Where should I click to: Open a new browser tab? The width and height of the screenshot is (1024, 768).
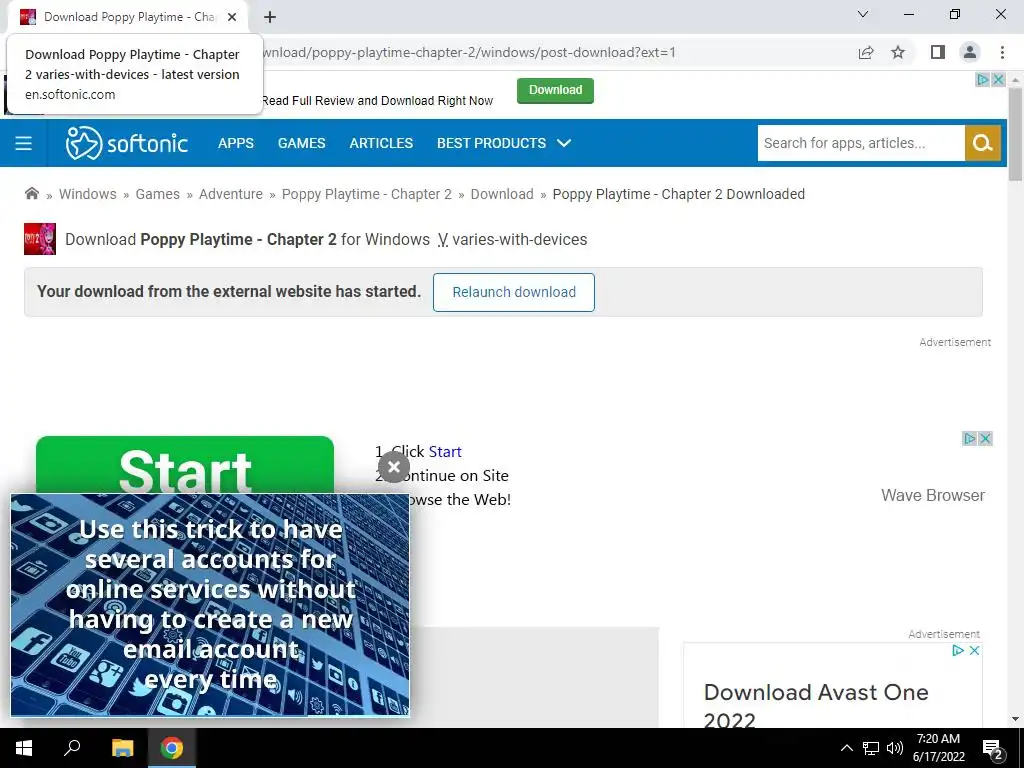[x=270, y=17]
